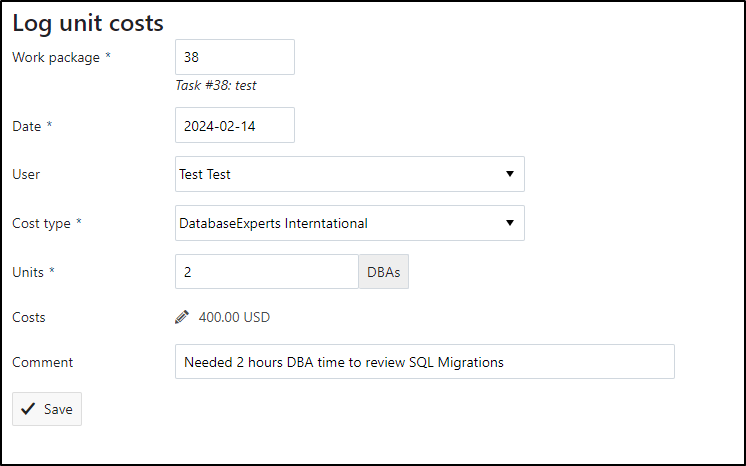
Task: Click into the Comment text field
Action: click(x=425, y=362)
